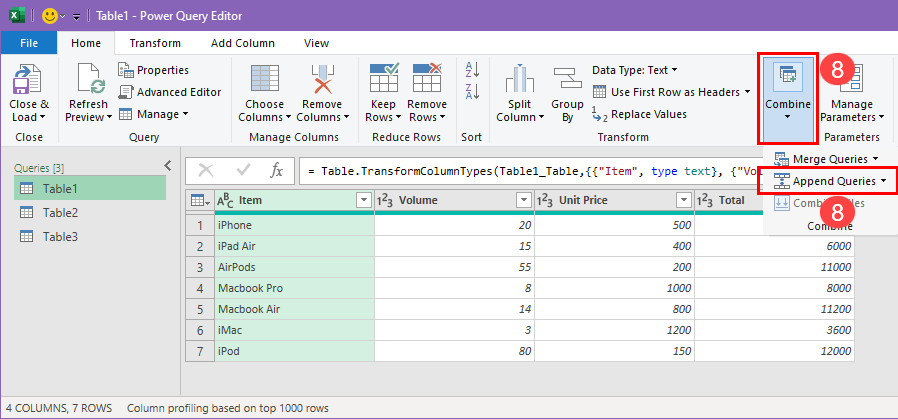Click the 123 type icon on Unit Price column
The width and height of the screenshot is (898, 419).
[x=544, y=200]
